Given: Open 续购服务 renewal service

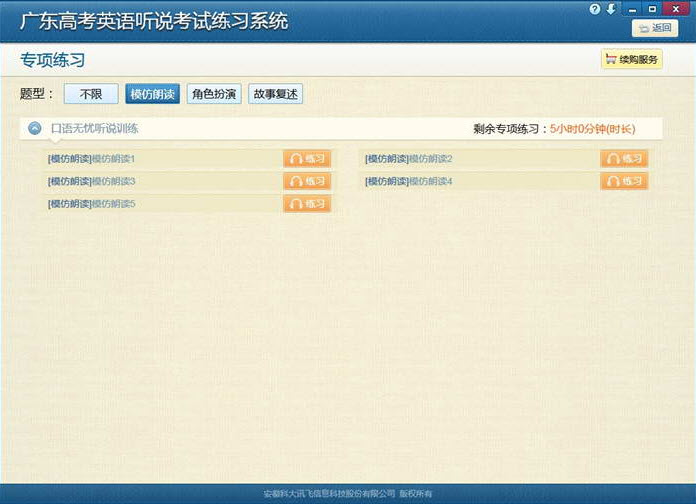Looking at the screenshot, I should pos(632,59).
